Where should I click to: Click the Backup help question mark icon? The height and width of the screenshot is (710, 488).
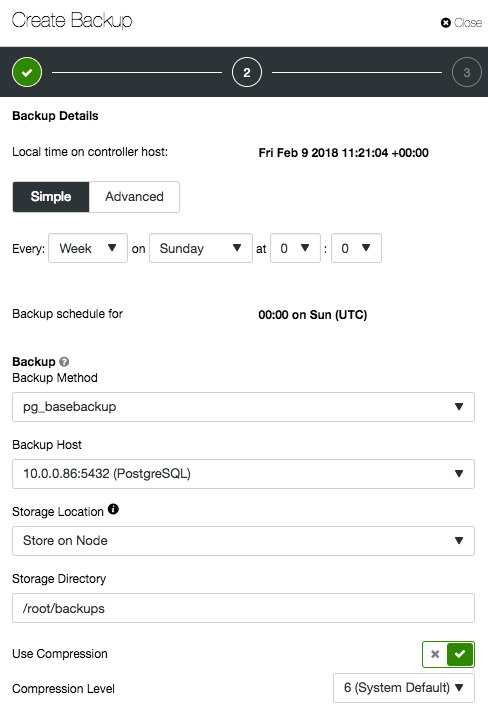click(64, 362)
